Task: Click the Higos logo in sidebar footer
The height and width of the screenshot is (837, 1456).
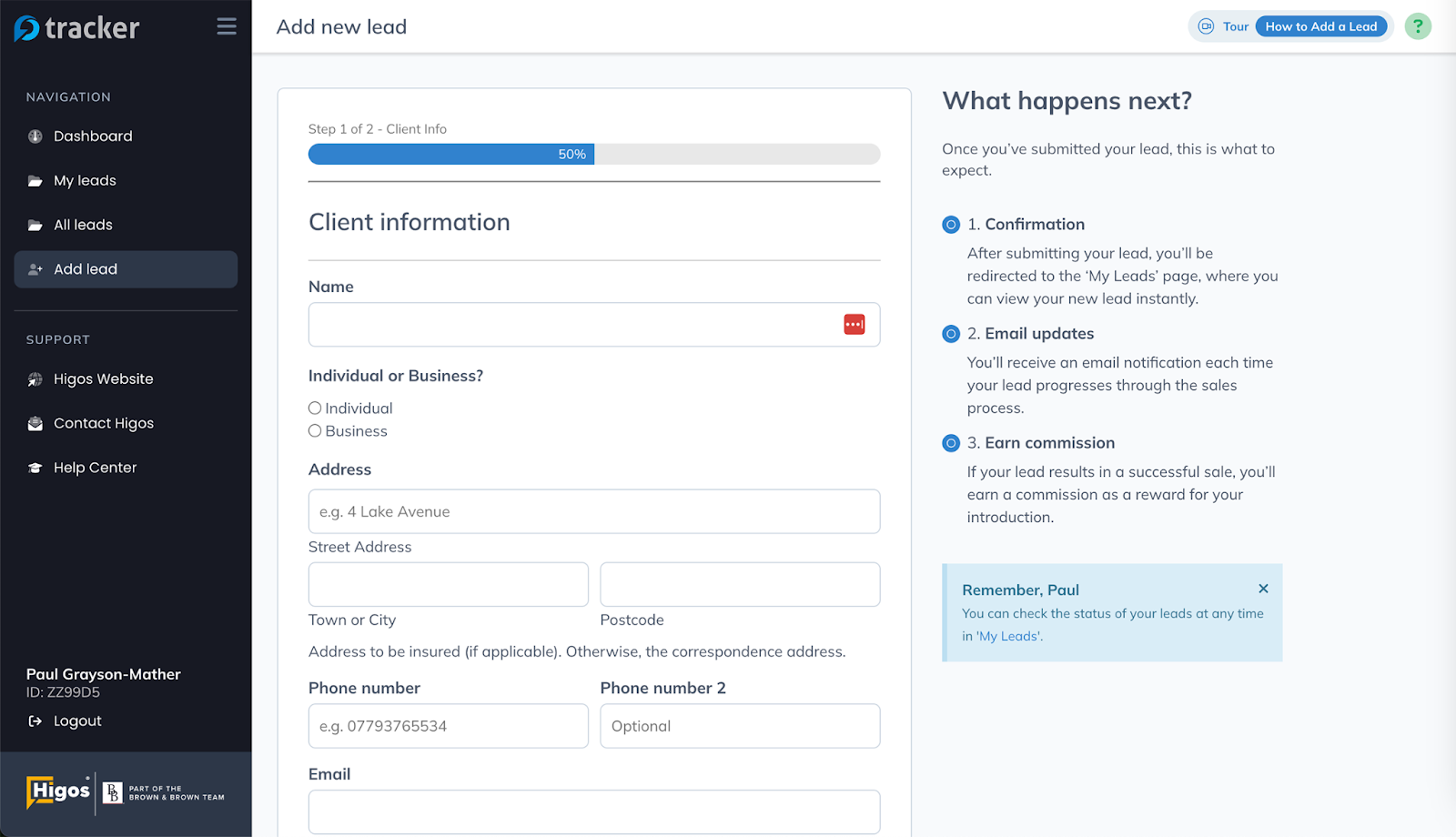Action: (57, 790)
